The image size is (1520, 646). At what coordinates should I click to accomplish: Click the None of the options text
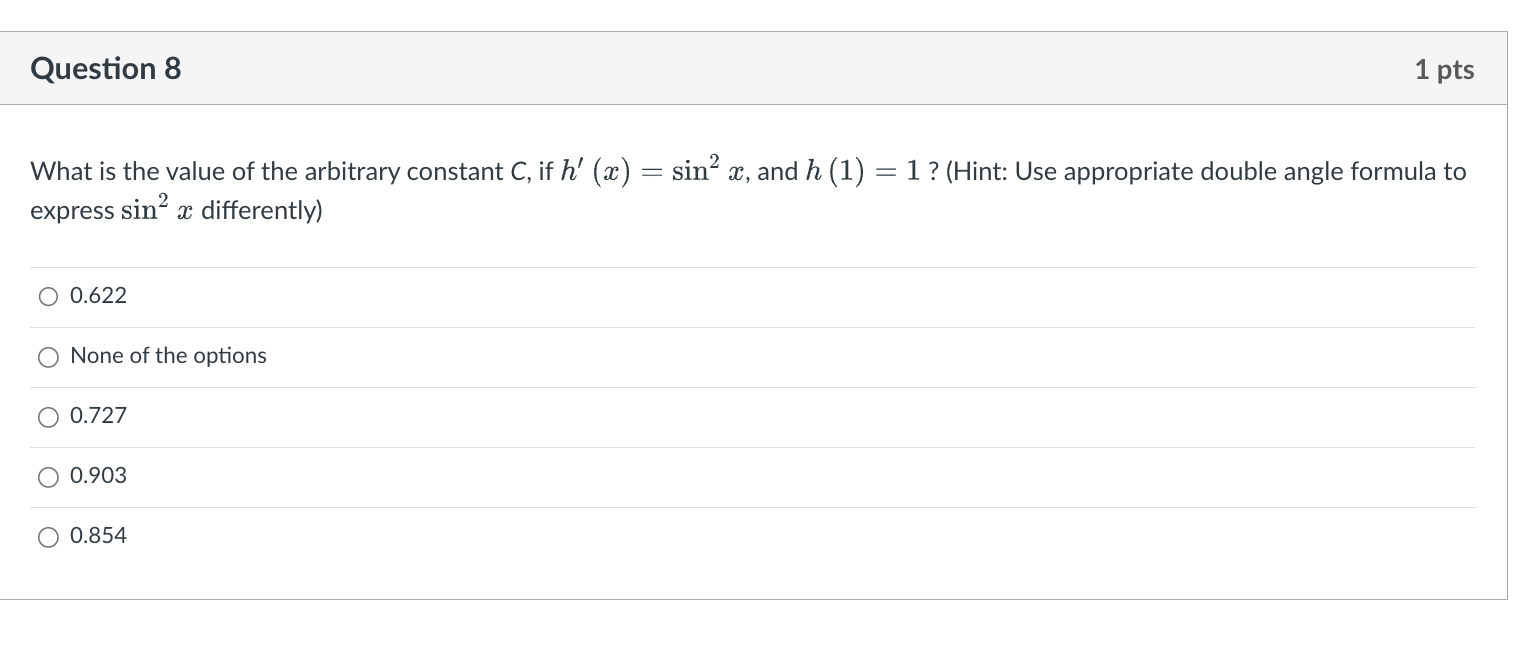pyautogui.click(x=167, y=356)
